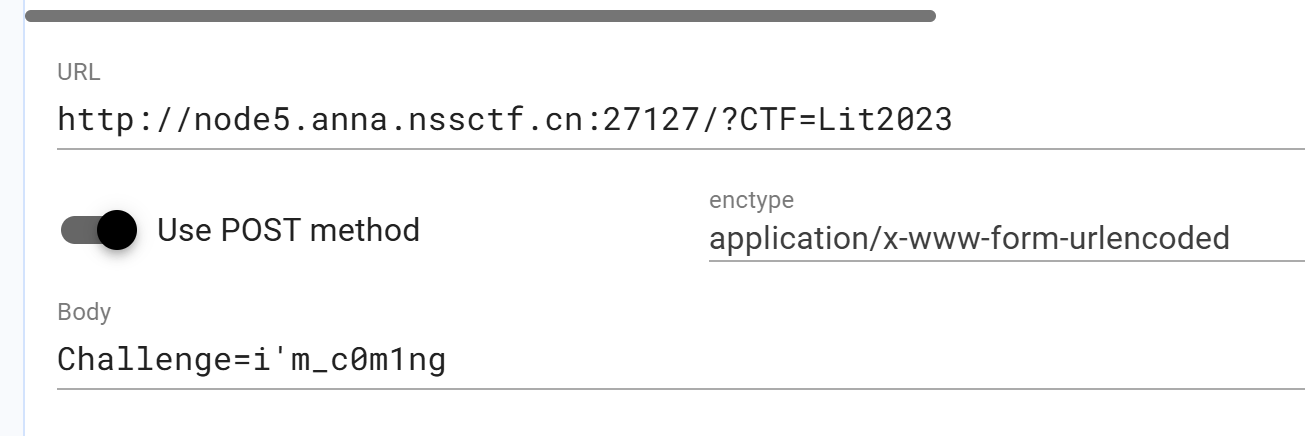Click the "Use POST method" label text

289,230
